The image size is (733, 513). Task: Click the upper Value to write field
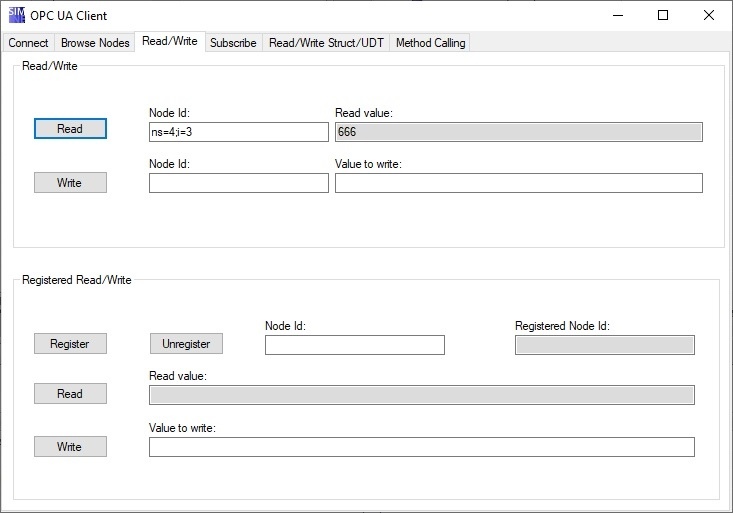pos(519,183)
